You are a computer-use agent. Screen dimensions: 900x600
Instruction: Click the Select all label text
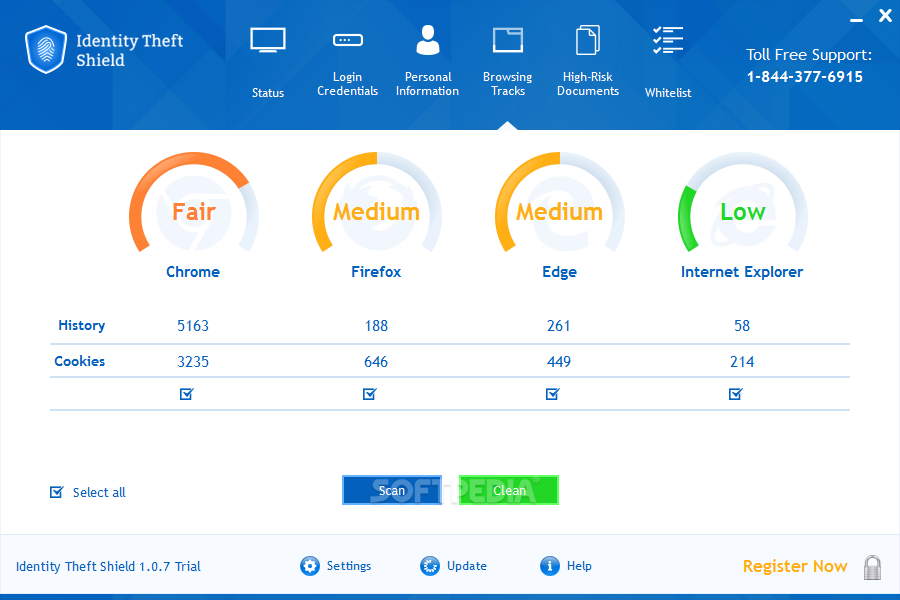pyautogui.click(x=99, y=493)
